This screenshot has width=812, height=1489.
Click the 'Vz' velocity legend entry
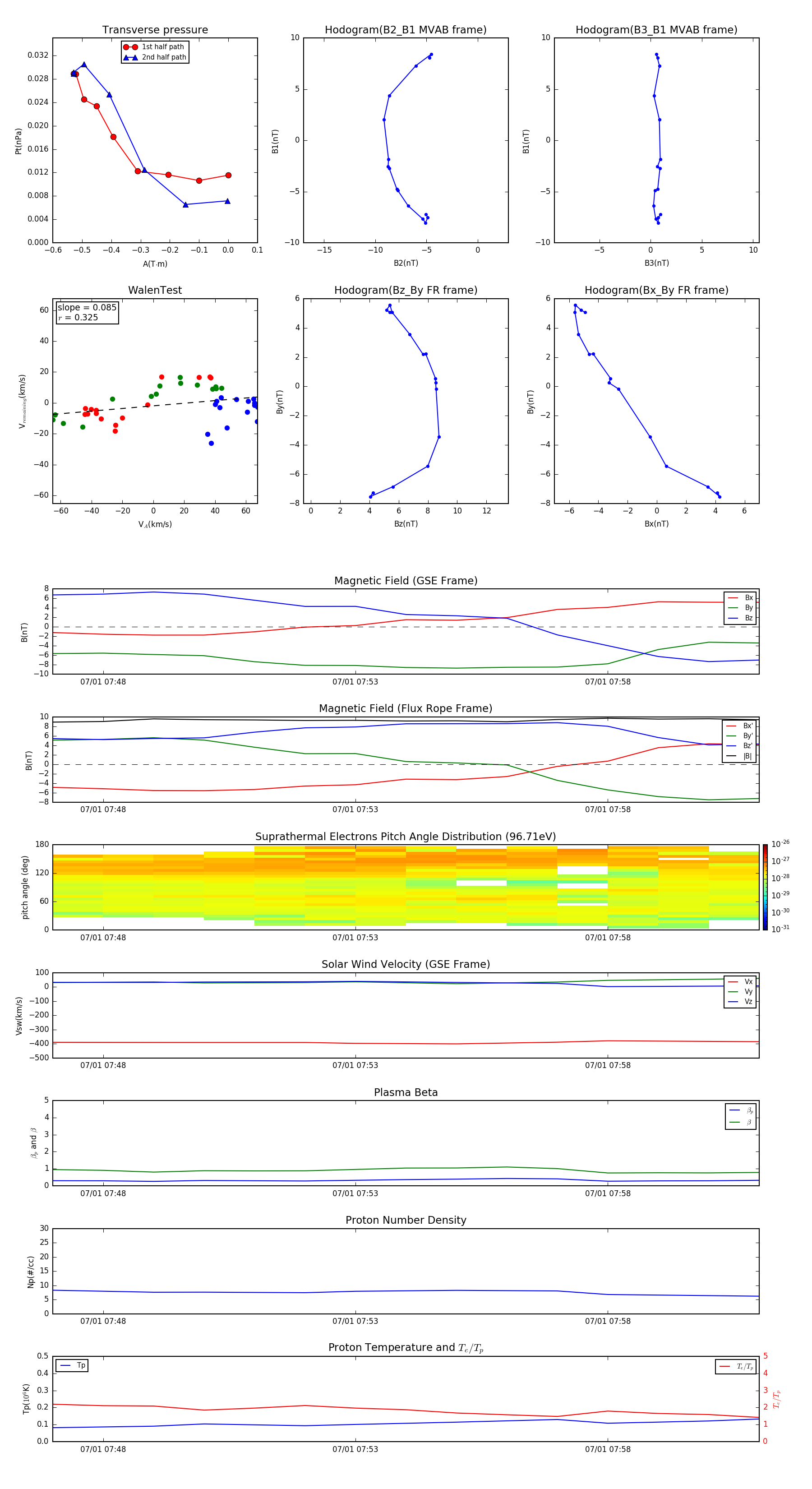[740, 1001]
